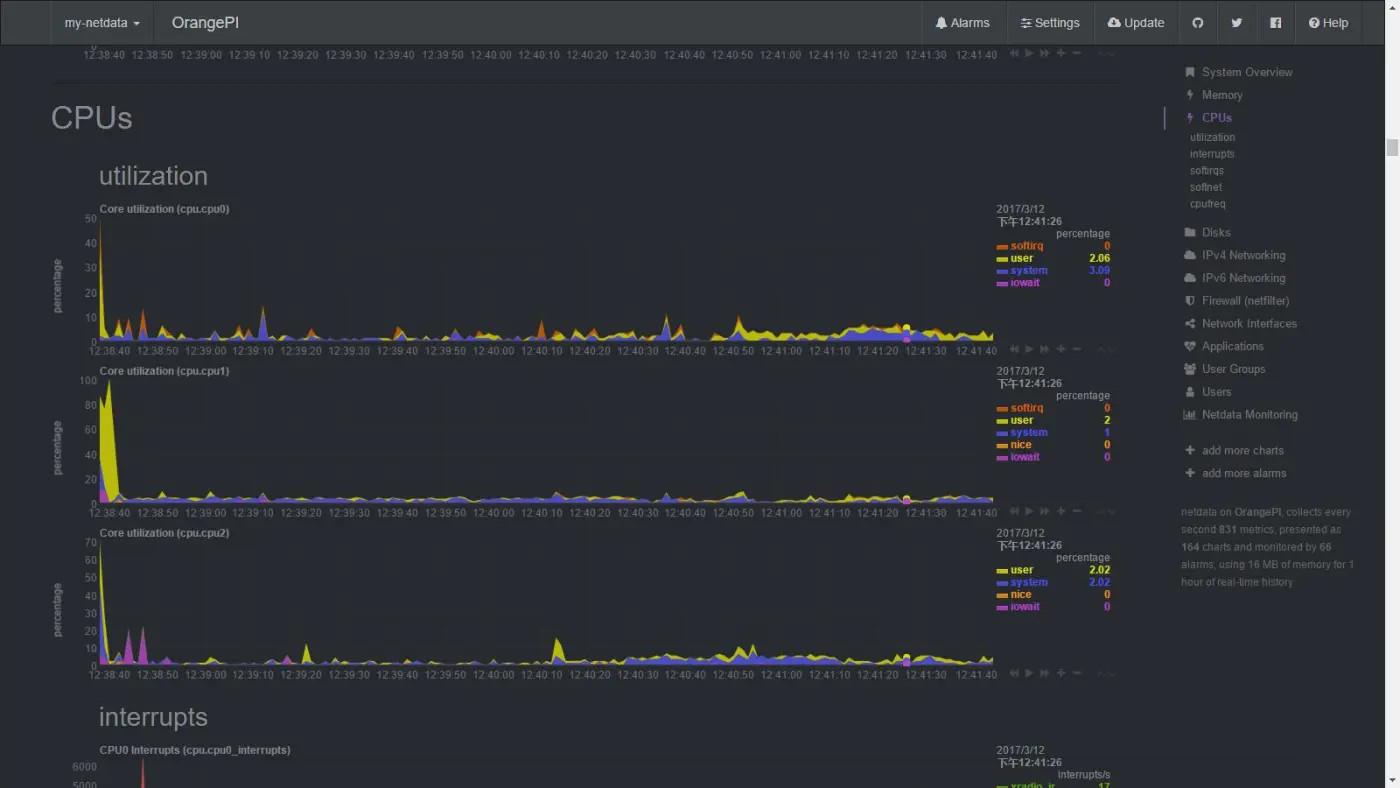Image resolution: width=1400 pixels, height=788 pixels.
Task: Jump to interrupts subsection in sidebar
Action: 1212,154
